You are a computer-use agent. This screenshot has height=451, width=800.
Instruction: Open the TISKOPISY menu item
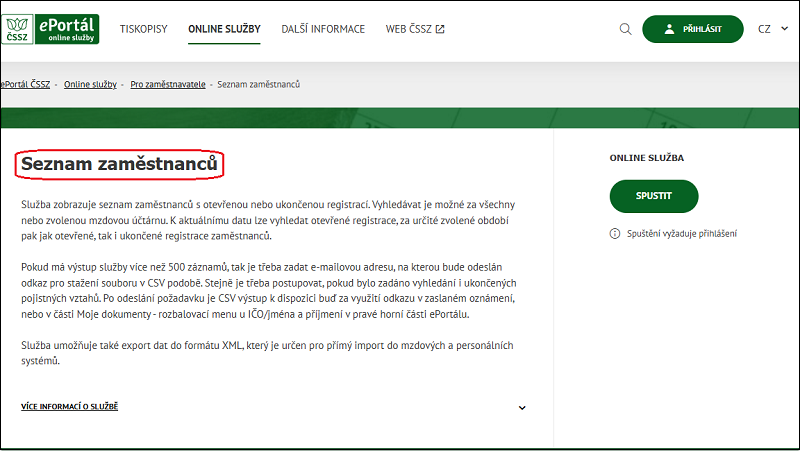point(142,29)
